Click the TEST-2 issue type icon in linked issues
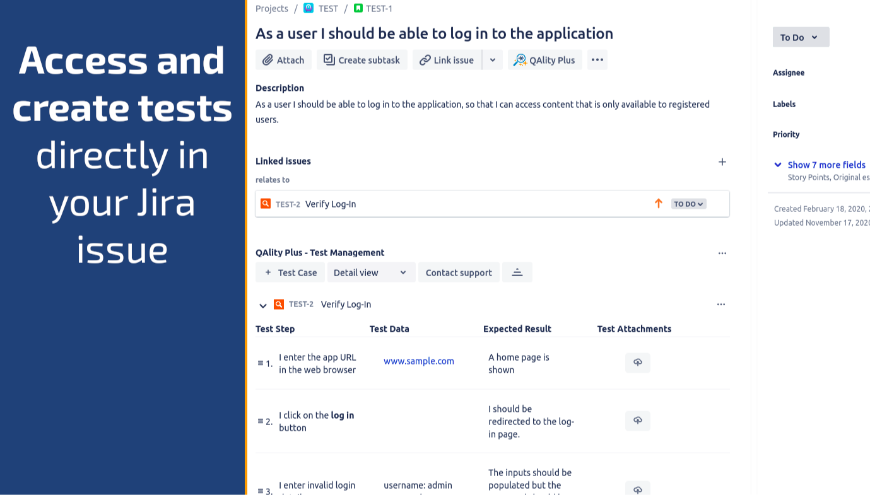Viewport: 870px width, 495px height. click(x=266, y=204)
